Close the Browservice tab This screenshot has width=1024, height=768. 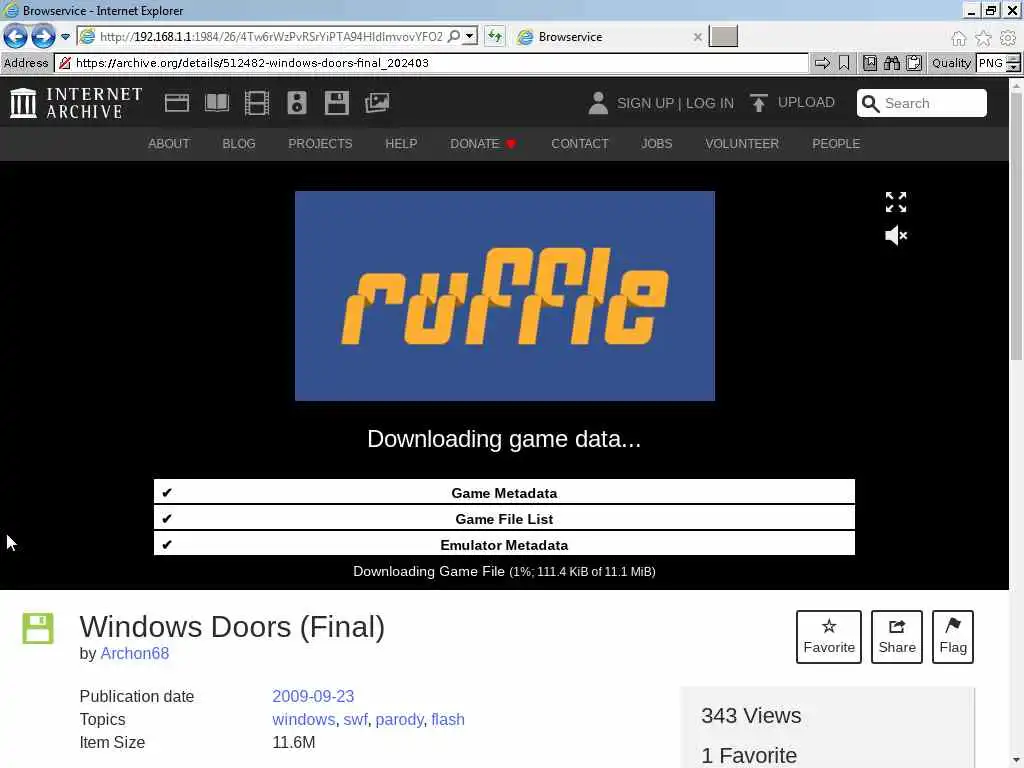(697, 37)
